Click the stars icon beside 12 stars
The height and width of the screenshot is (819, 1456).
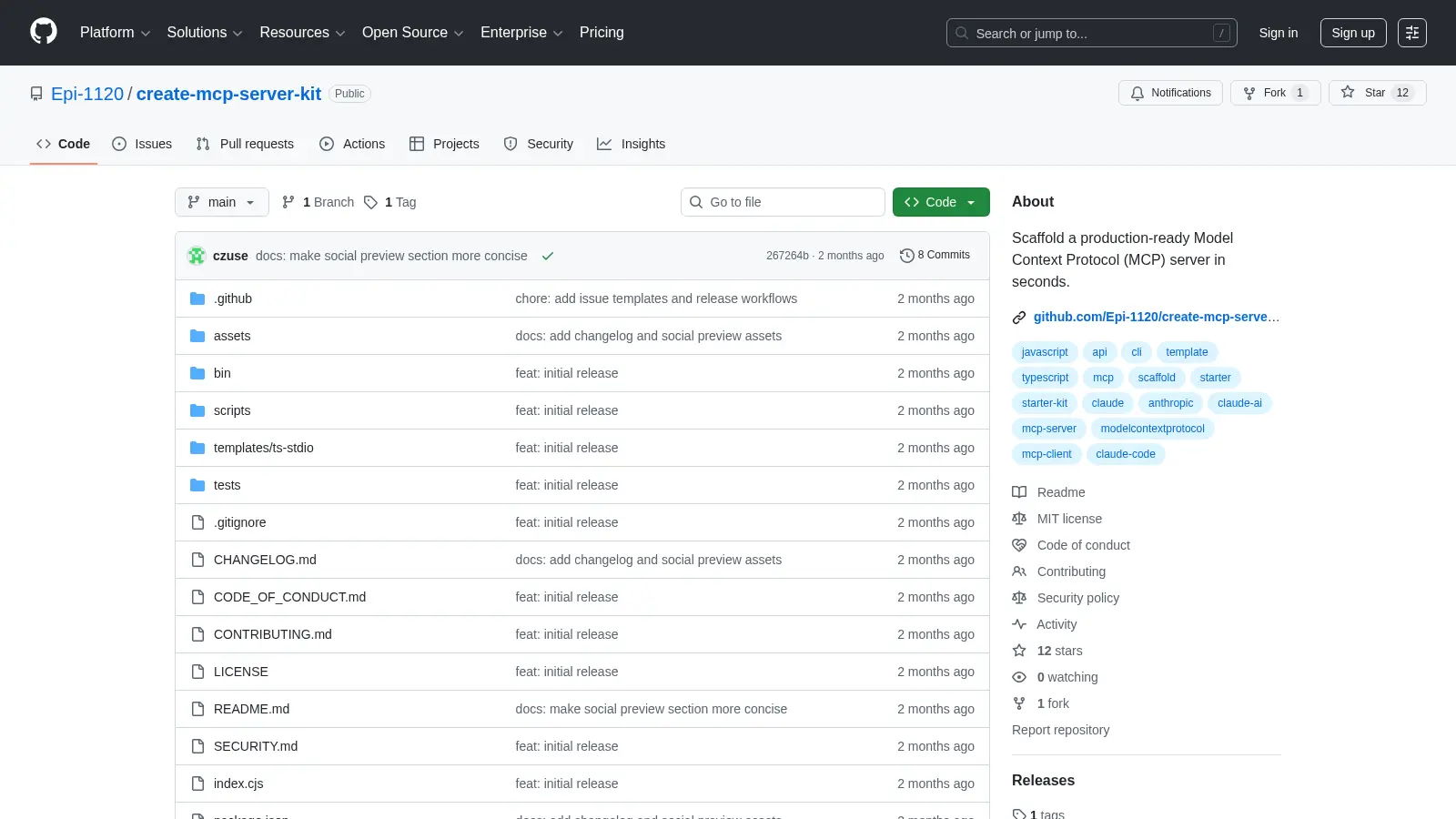pos(1019,651)
